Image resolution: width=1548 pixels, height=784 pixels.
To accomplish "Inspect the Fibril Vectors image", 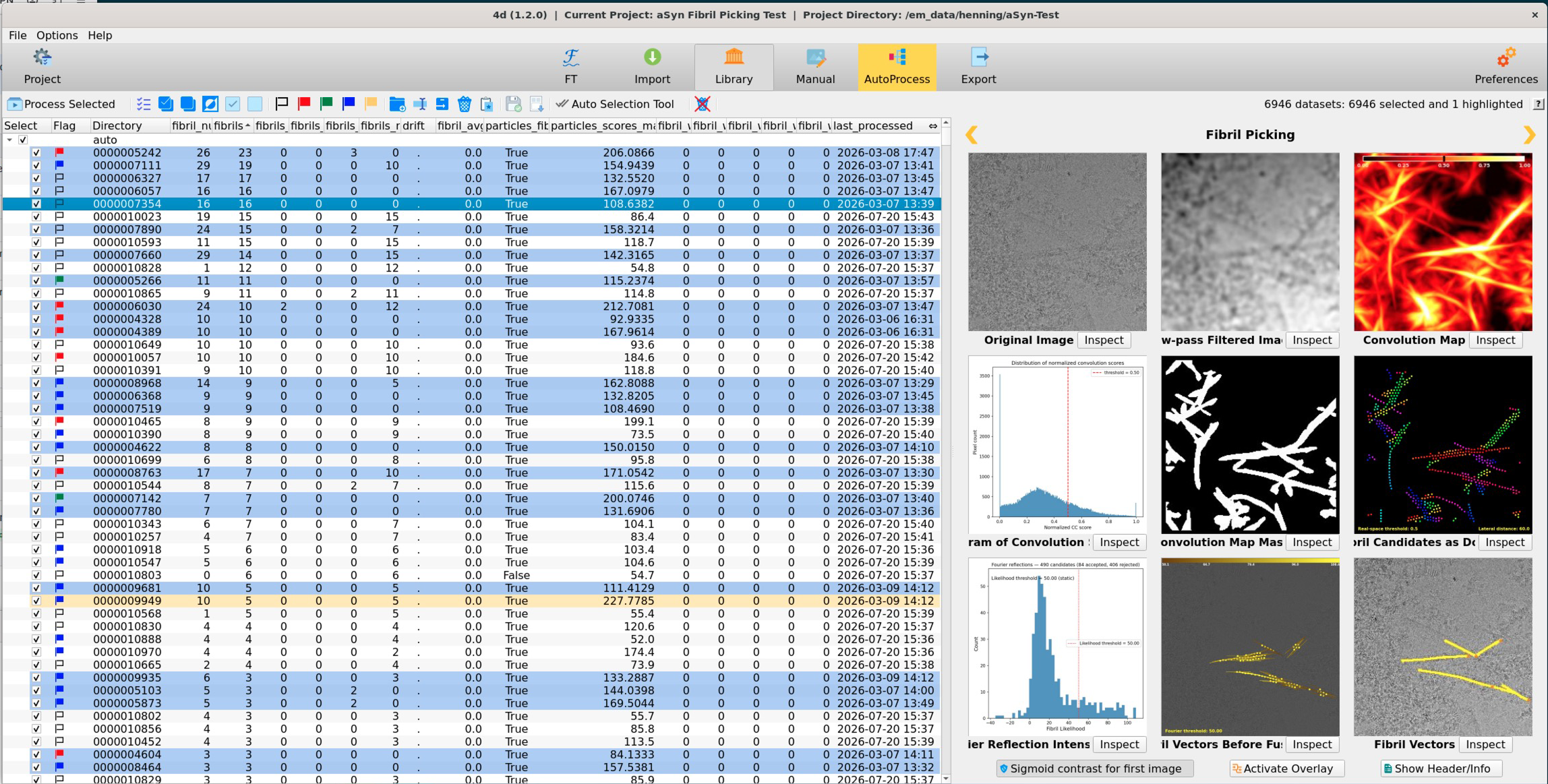I will point(1485,744).
